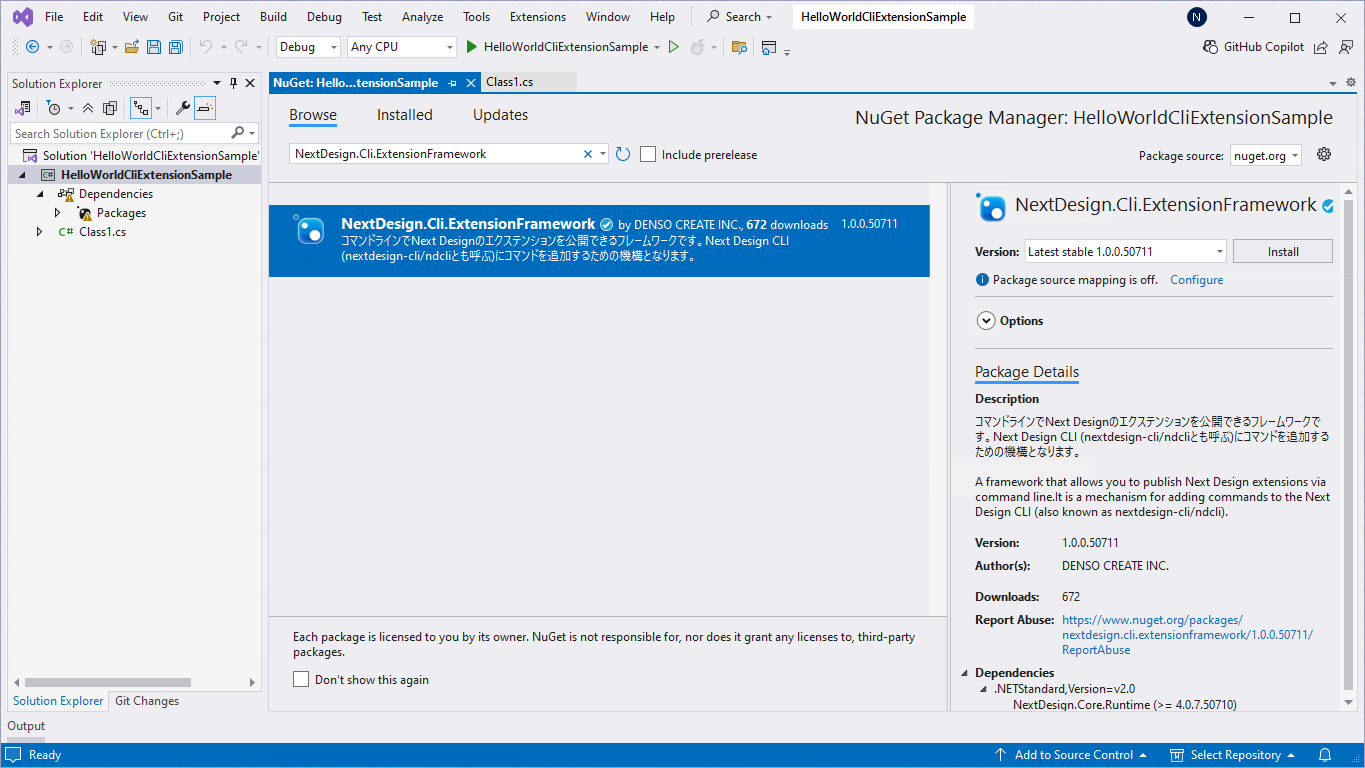Click the New Project toolbar icon
This screenshot has height=768, width=1365.
[98, 47]
